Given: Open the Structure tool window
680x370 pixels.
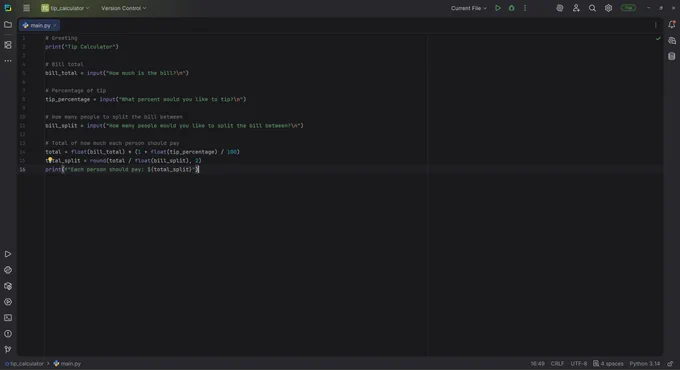Looking at the screenshot, I should click(x=8, y=45).
